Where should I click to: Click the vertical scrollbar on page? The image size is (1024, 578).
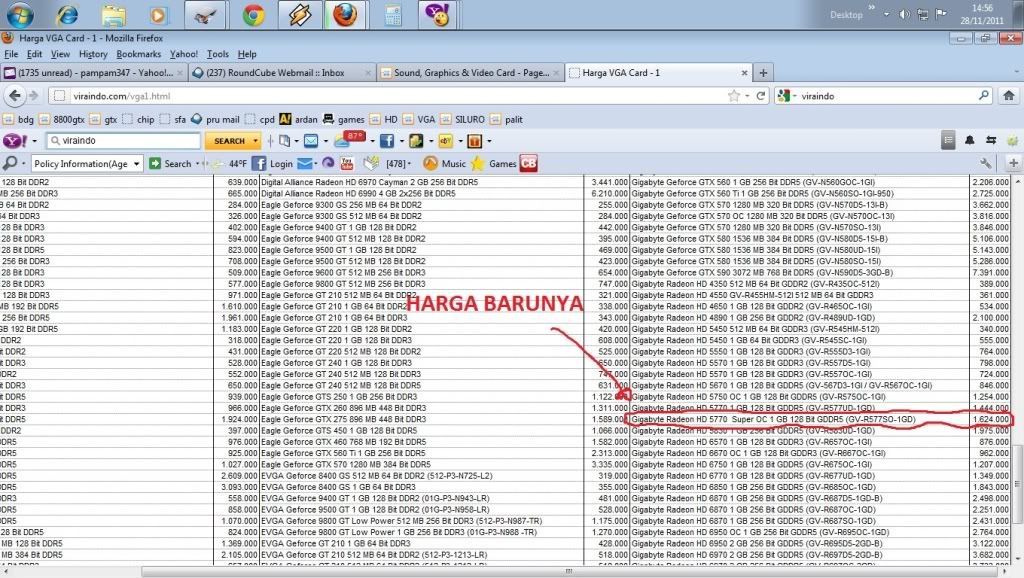click(1017, 484)
